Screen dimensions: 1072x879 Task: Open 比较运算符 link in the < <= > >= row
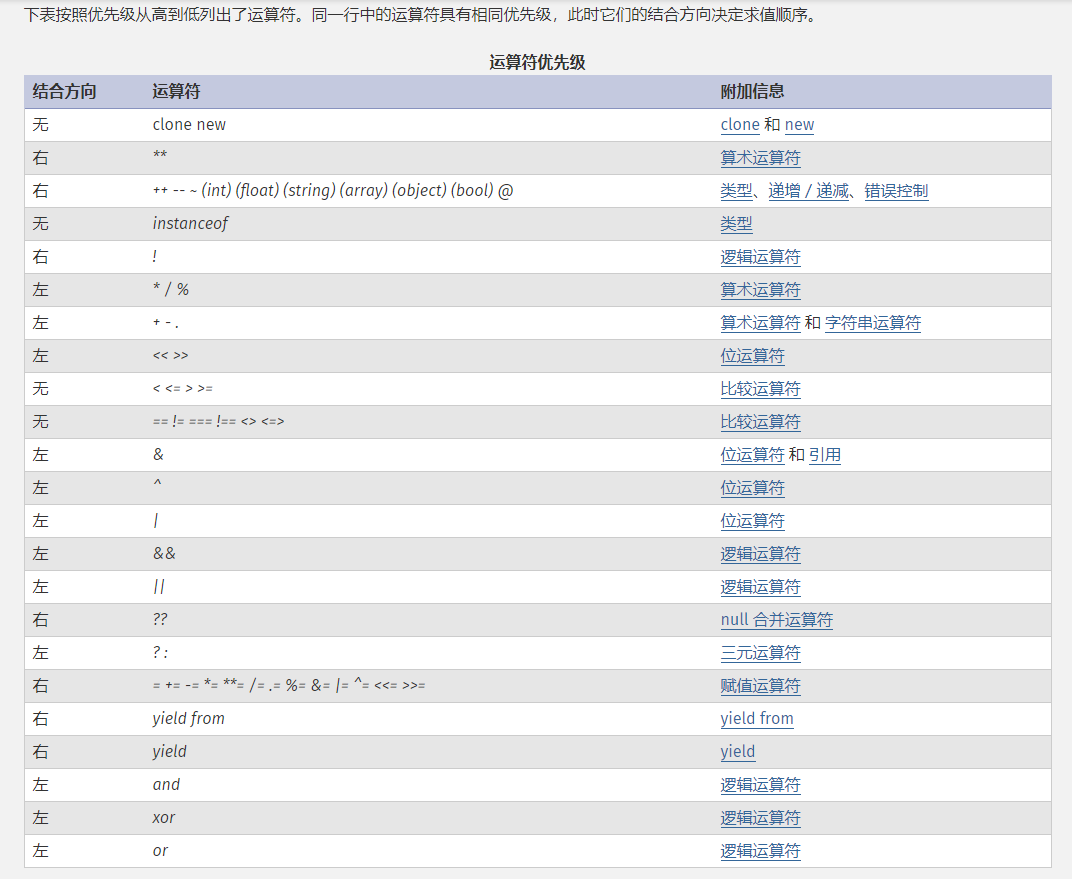coord(760,389)
